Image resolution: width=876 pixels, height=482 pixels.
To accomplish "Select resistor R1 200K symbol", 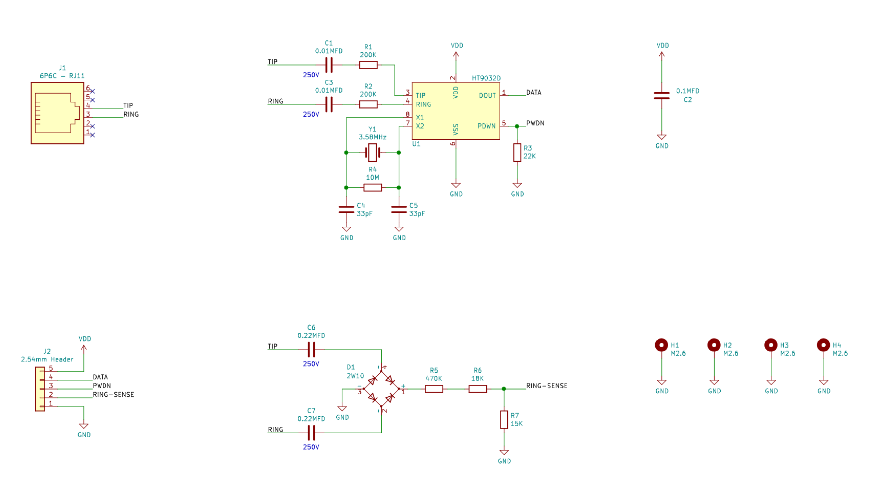I will [368, 63].
